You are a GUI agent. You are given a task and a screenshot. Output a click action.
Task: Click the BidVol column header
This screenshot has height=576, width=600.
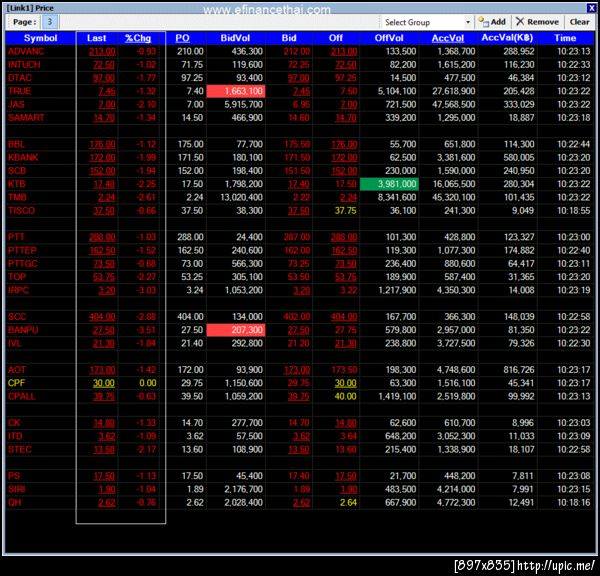(x=235, y=38)
